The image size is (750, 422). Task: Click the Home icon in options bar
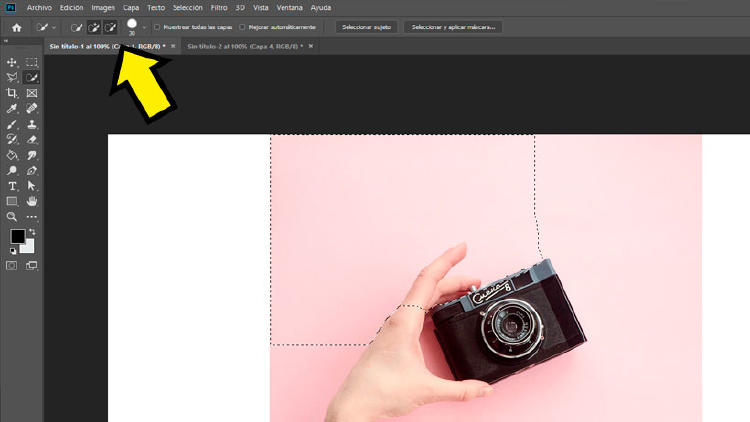[16, 27]
